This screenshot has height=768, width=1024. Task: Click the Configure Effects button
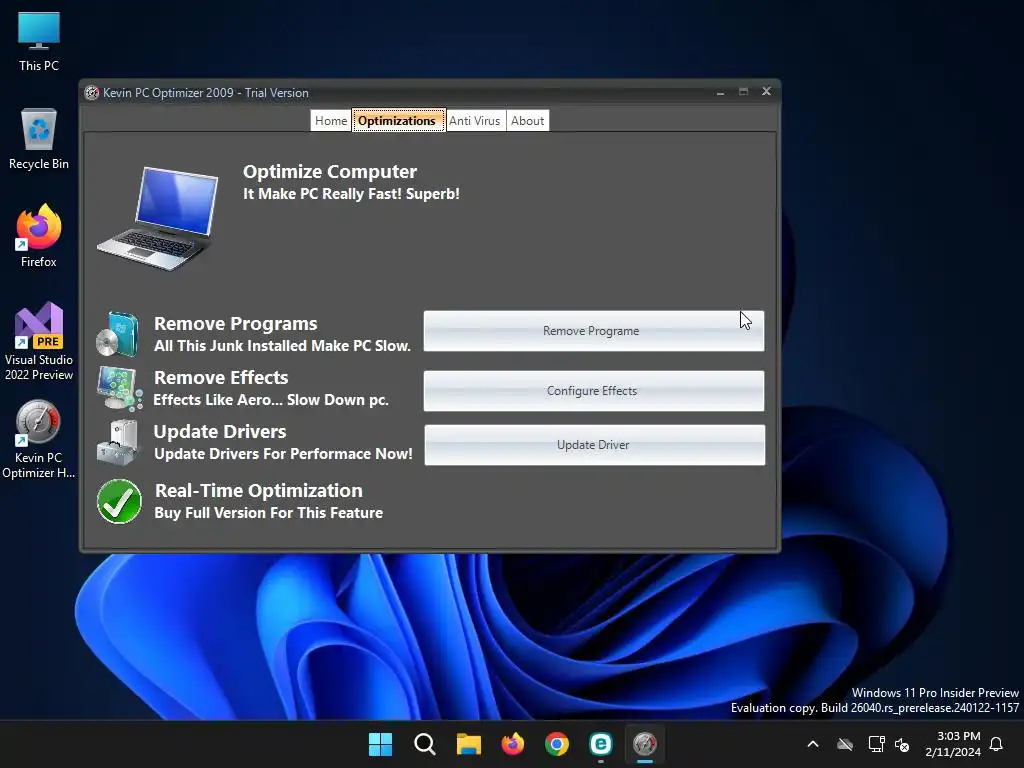594,391
